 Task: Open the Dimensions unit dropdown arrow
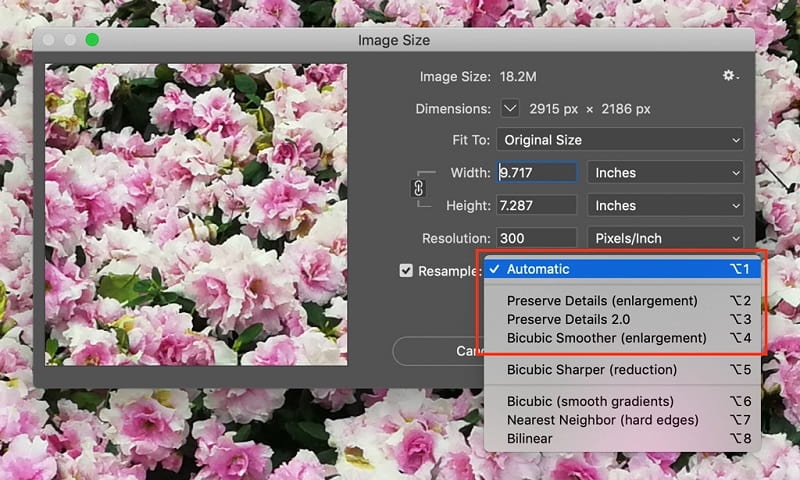pyautogui.click(x=510, y=108)
